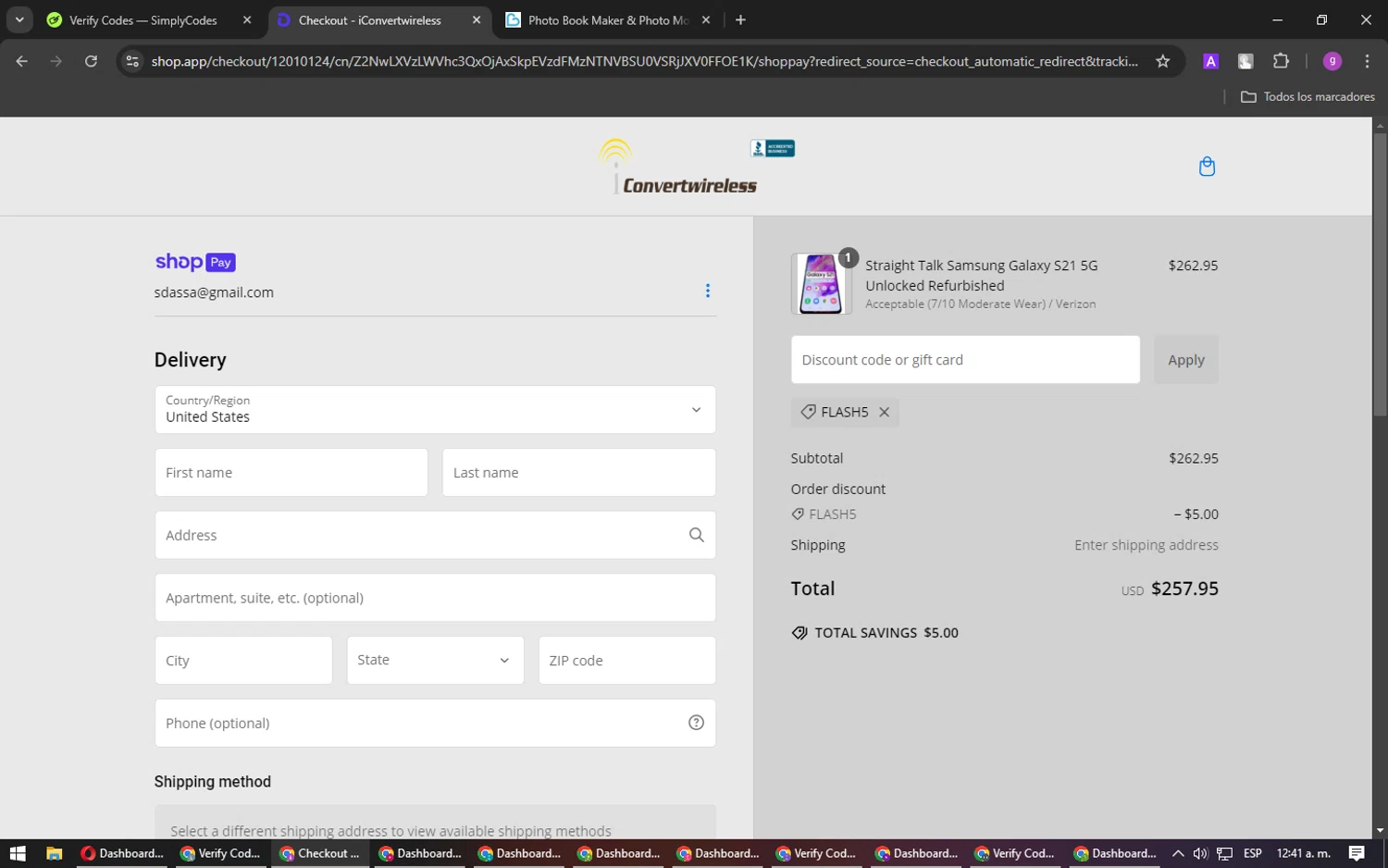The width and height of the screenshot is (1388, 868).
Task: Click the First name field
Action: tap(291, 473)
